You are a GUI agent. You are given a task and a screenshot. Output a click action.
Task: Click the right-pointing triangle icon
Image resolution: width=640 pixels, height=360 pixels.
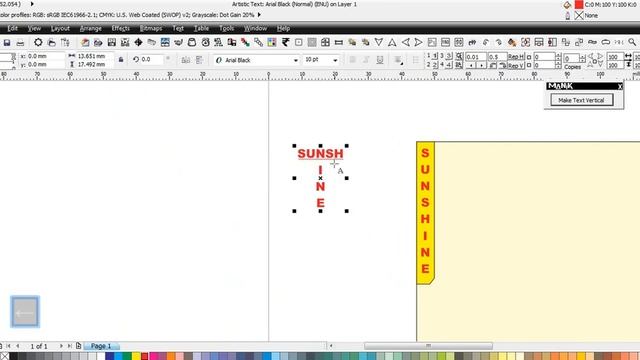coord(418,42)
